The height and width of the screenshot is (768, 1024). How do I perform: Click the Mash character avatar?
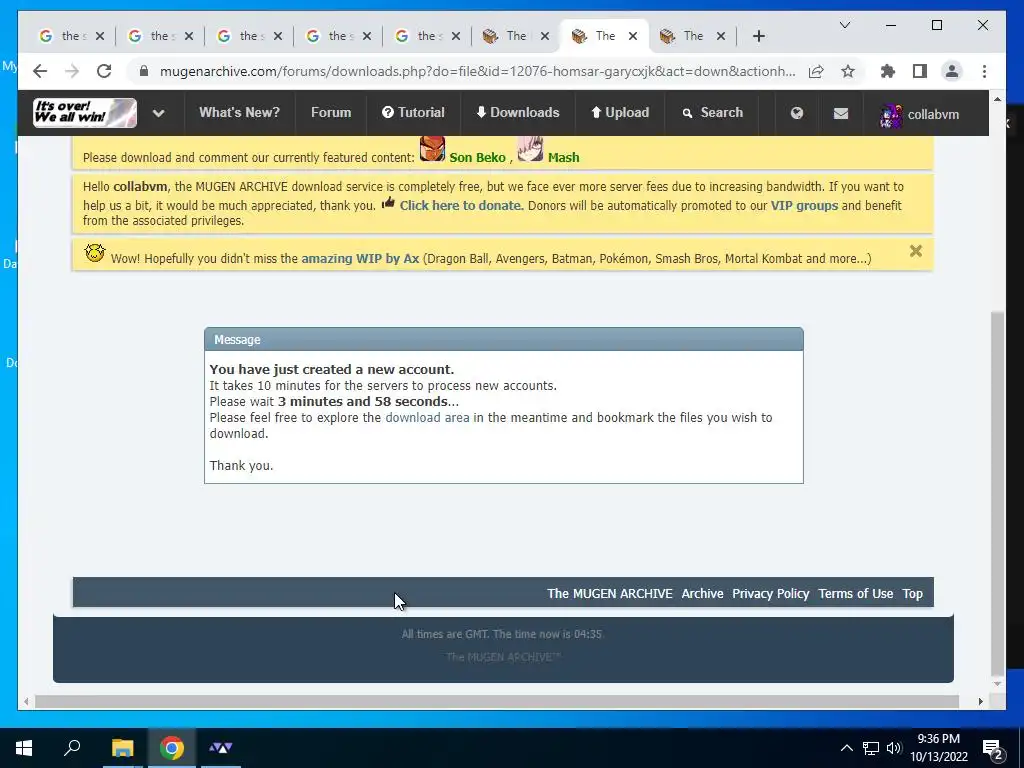530,148
